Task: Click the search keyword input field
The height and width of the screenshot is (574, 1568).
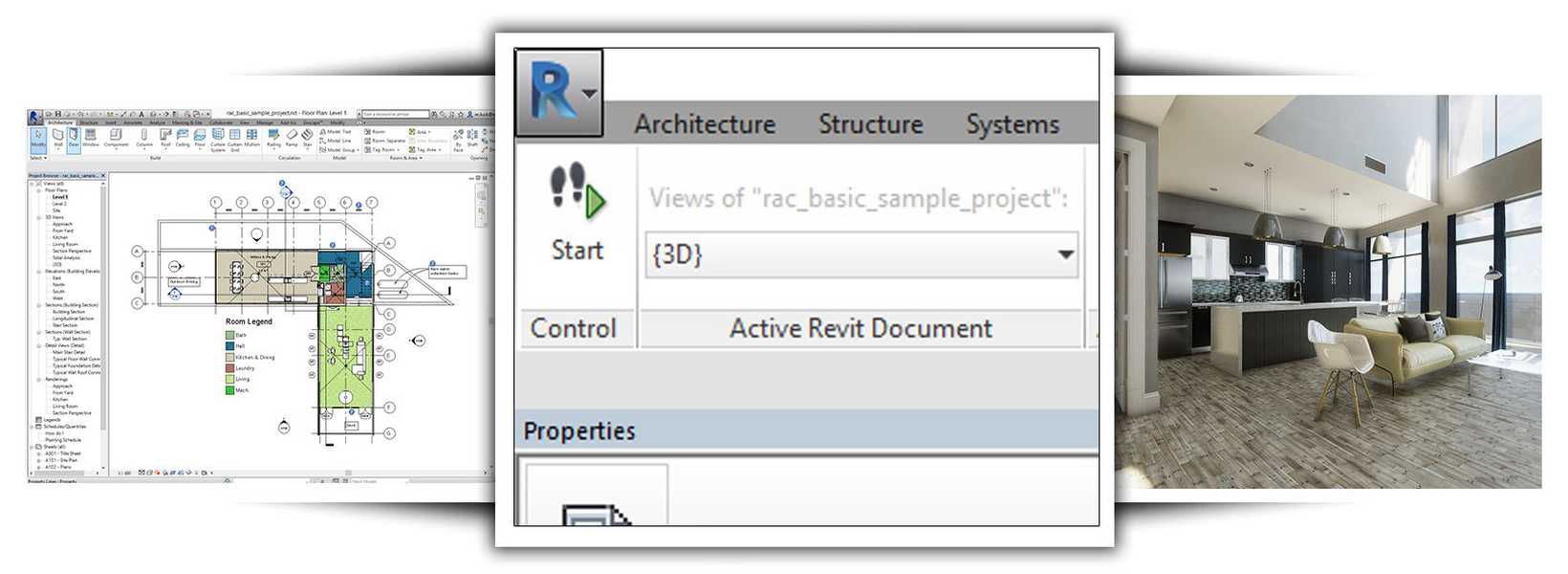Action: (395, 114)
